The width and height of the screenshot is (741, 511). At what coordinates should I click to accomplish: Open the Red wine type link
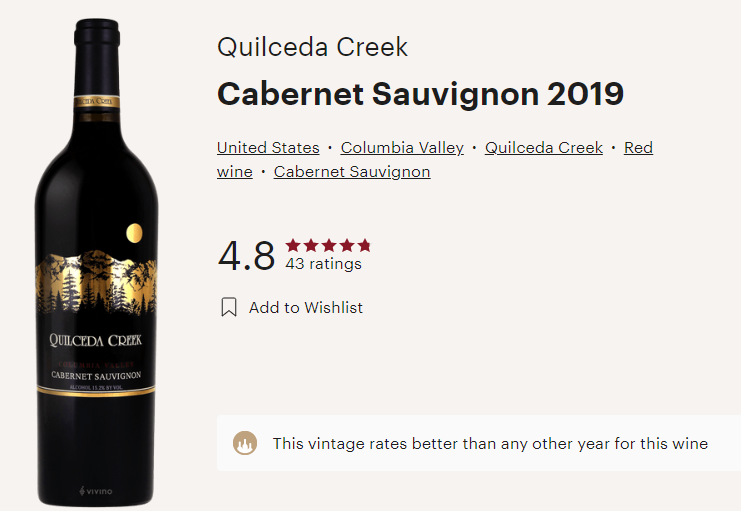638,147
